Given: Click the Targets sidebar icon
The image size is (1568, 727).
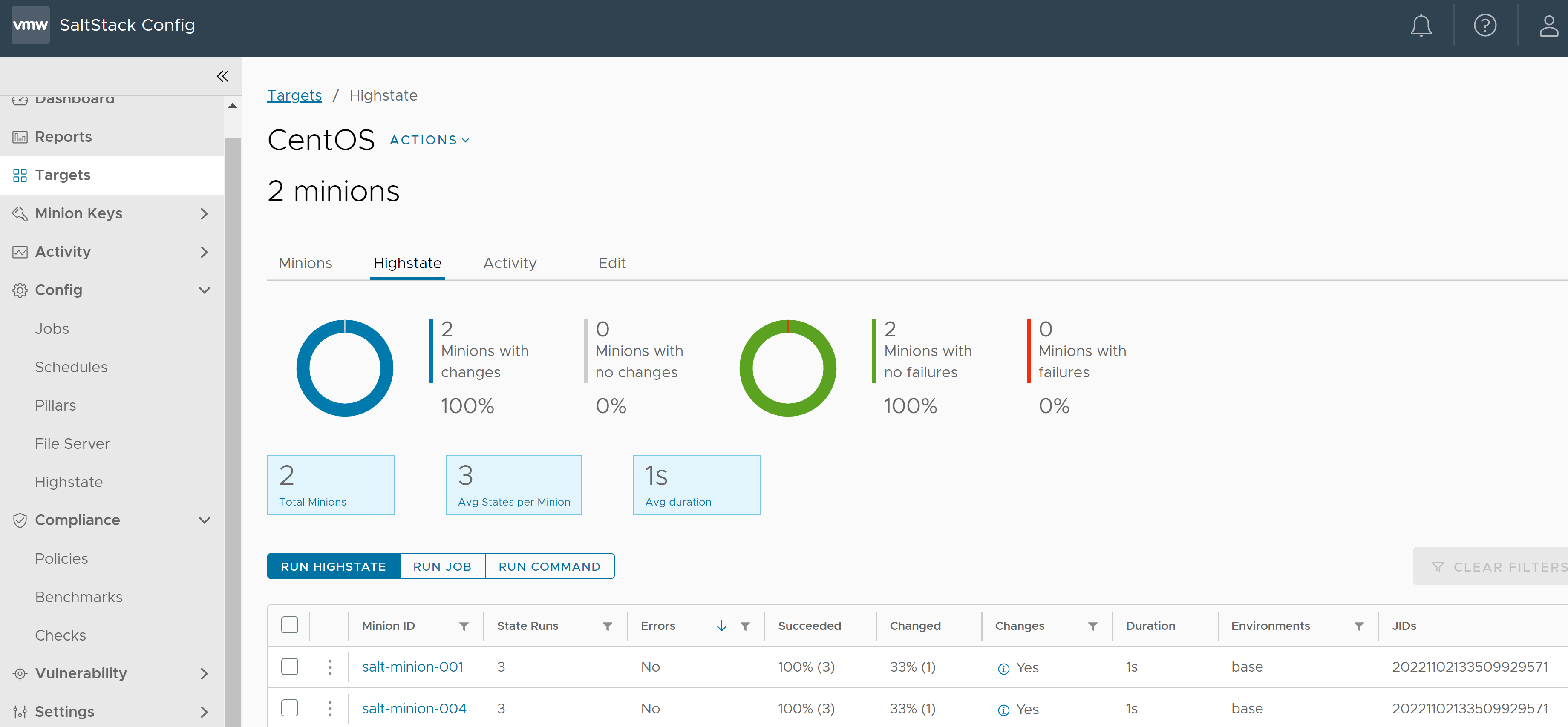Looking at the screenshot, I should click(20, 174).
